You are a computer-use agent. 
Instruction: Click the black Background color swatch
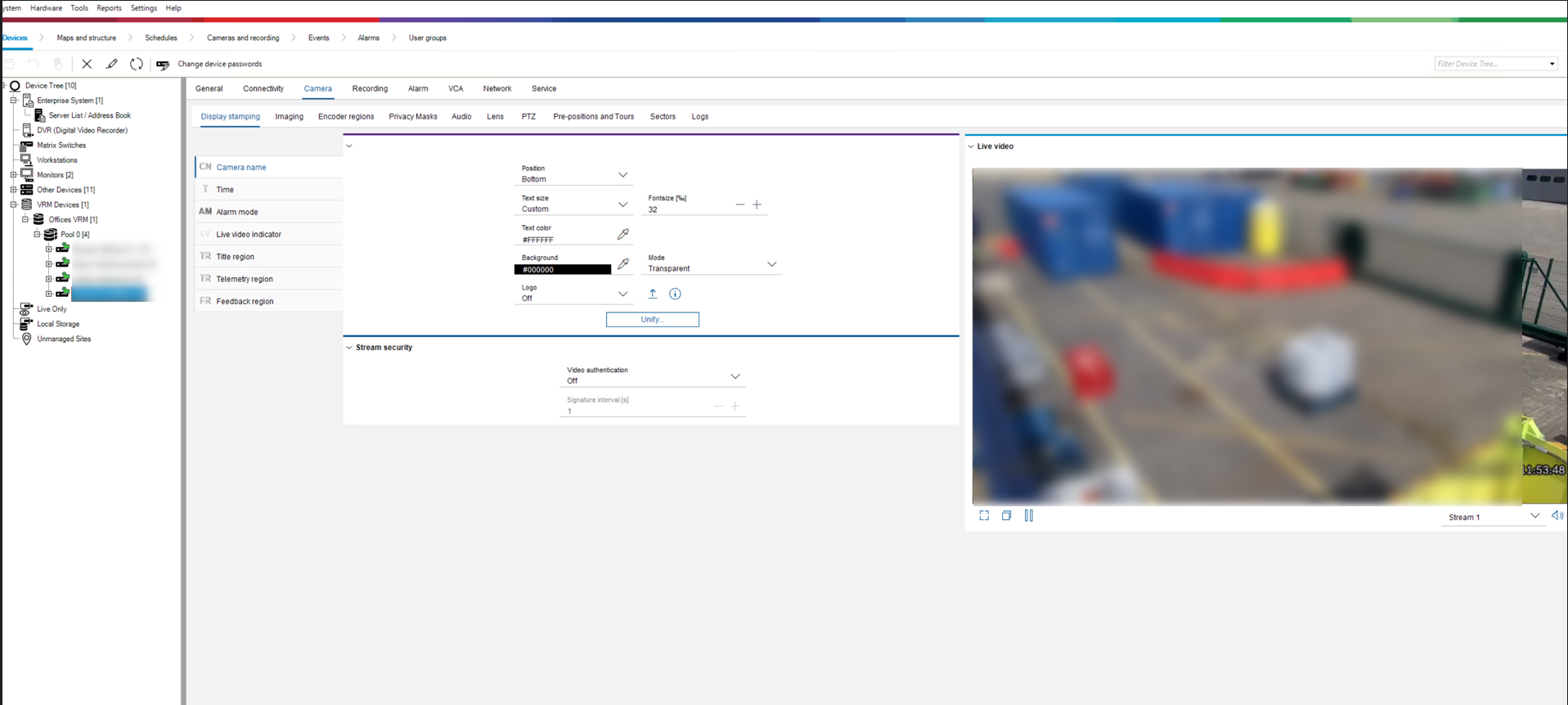click(x=563, y=270)
